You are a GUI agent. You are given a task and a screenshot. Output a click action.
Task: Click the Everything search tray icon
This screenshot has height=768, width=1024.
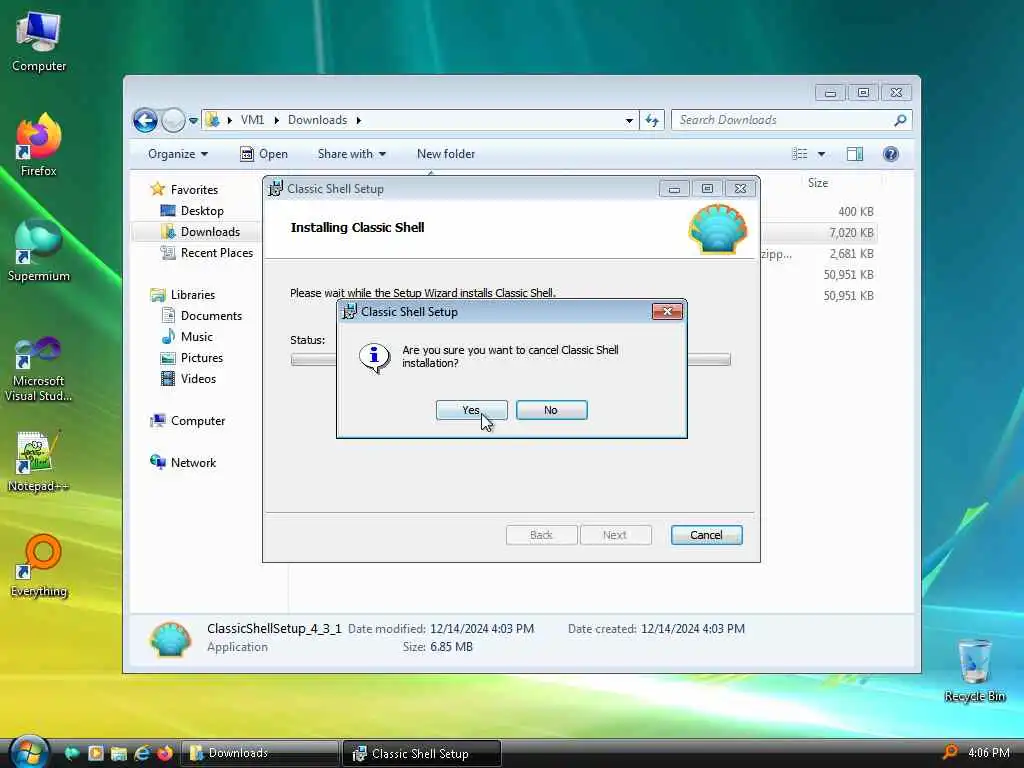pyautogui.click(x=950, y=752)
